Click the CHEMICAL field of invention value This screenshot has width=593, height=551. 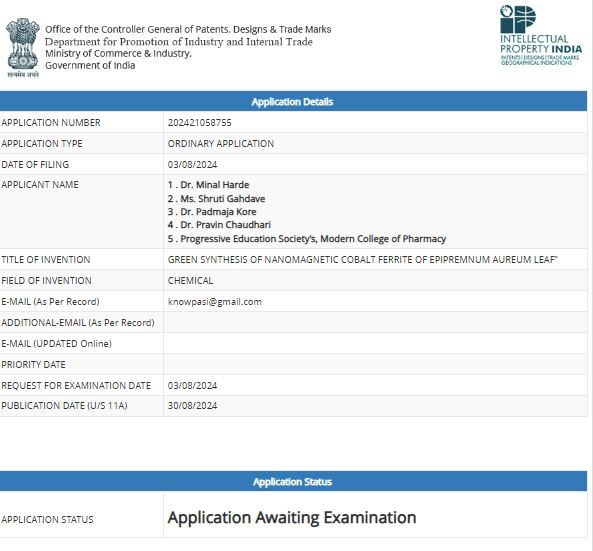point(190,281)
